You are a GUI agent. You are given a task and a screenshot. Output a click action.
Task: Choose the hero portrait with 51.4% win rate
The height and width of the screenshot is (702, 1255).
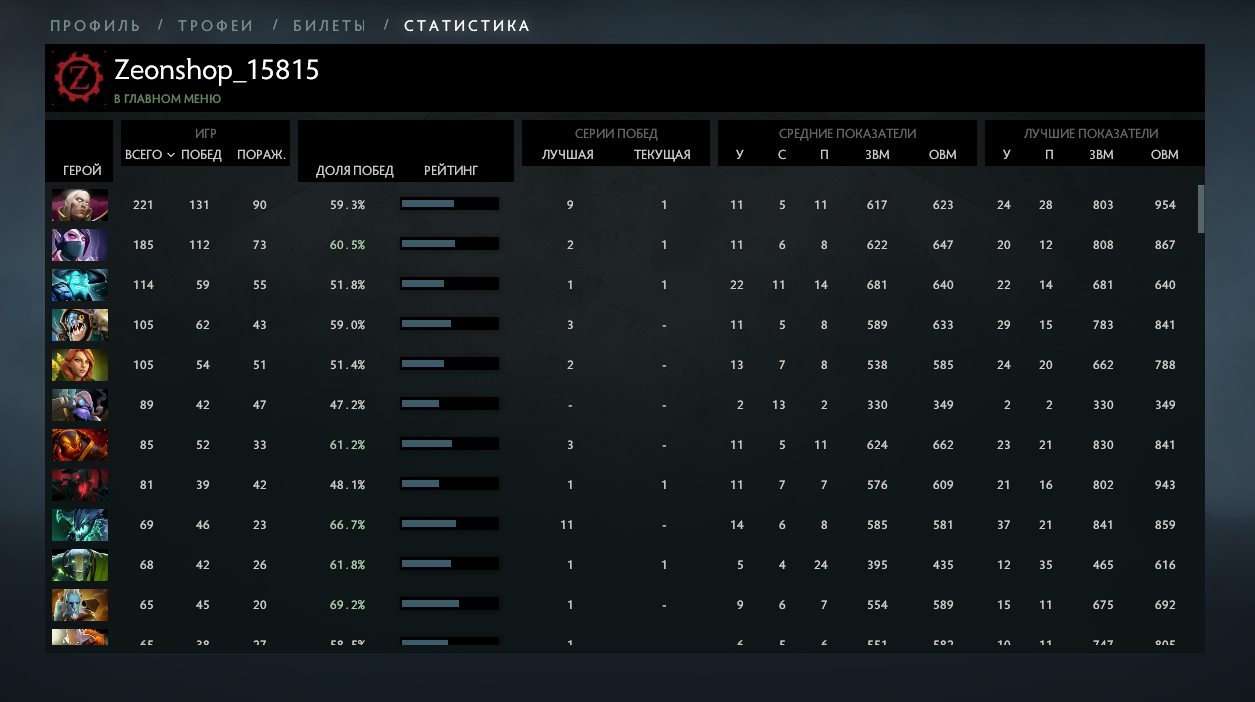point(80,365)
